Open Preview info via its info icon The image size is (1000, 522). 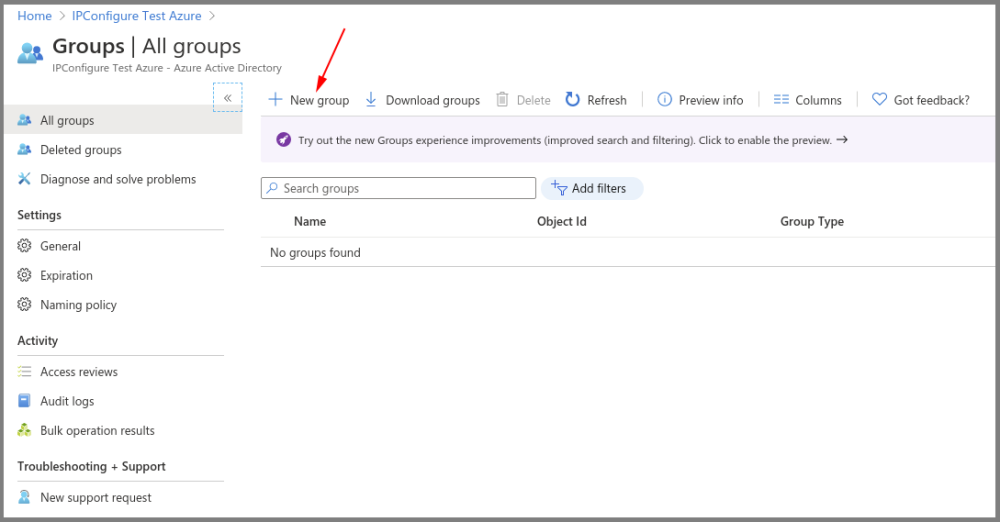665,100
